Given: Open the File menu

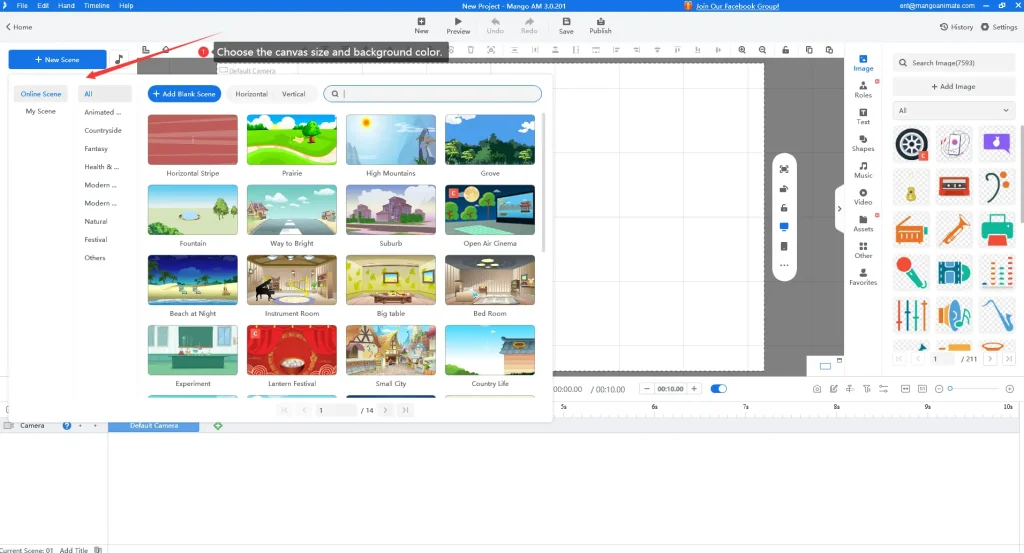Looking at the screenshot, I should pos(22,5).
